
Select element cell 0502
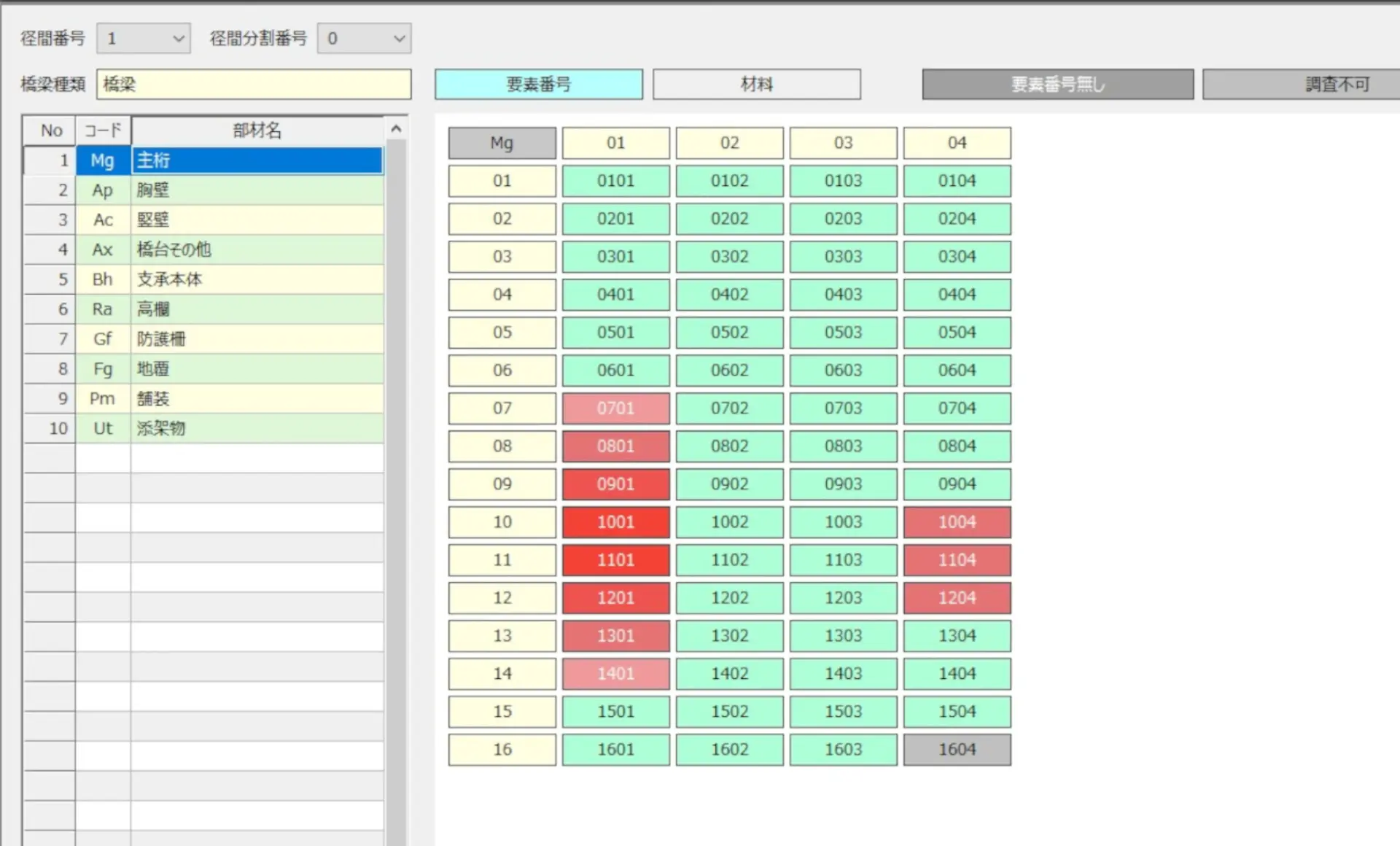(x=730, y=333)
